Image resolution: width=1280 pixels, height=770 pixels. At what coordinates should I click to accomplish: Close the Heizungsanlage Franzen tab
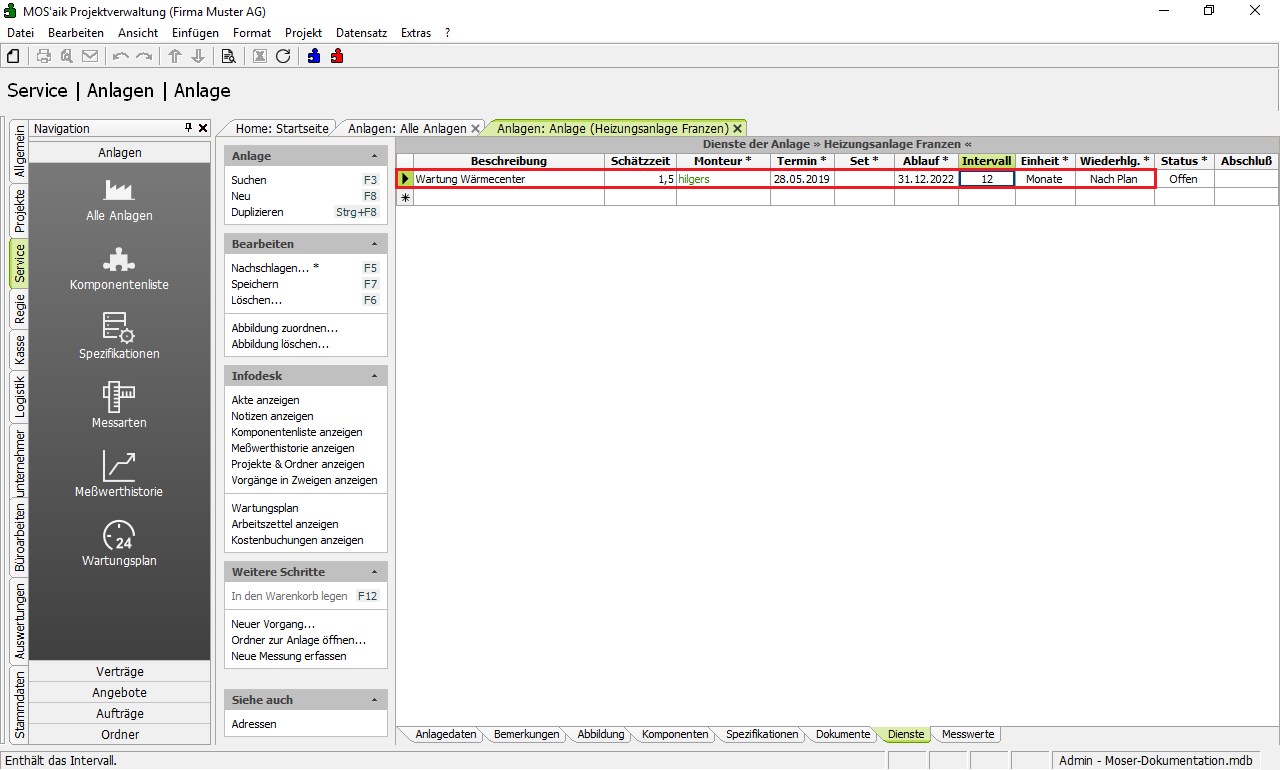[738, 129]
